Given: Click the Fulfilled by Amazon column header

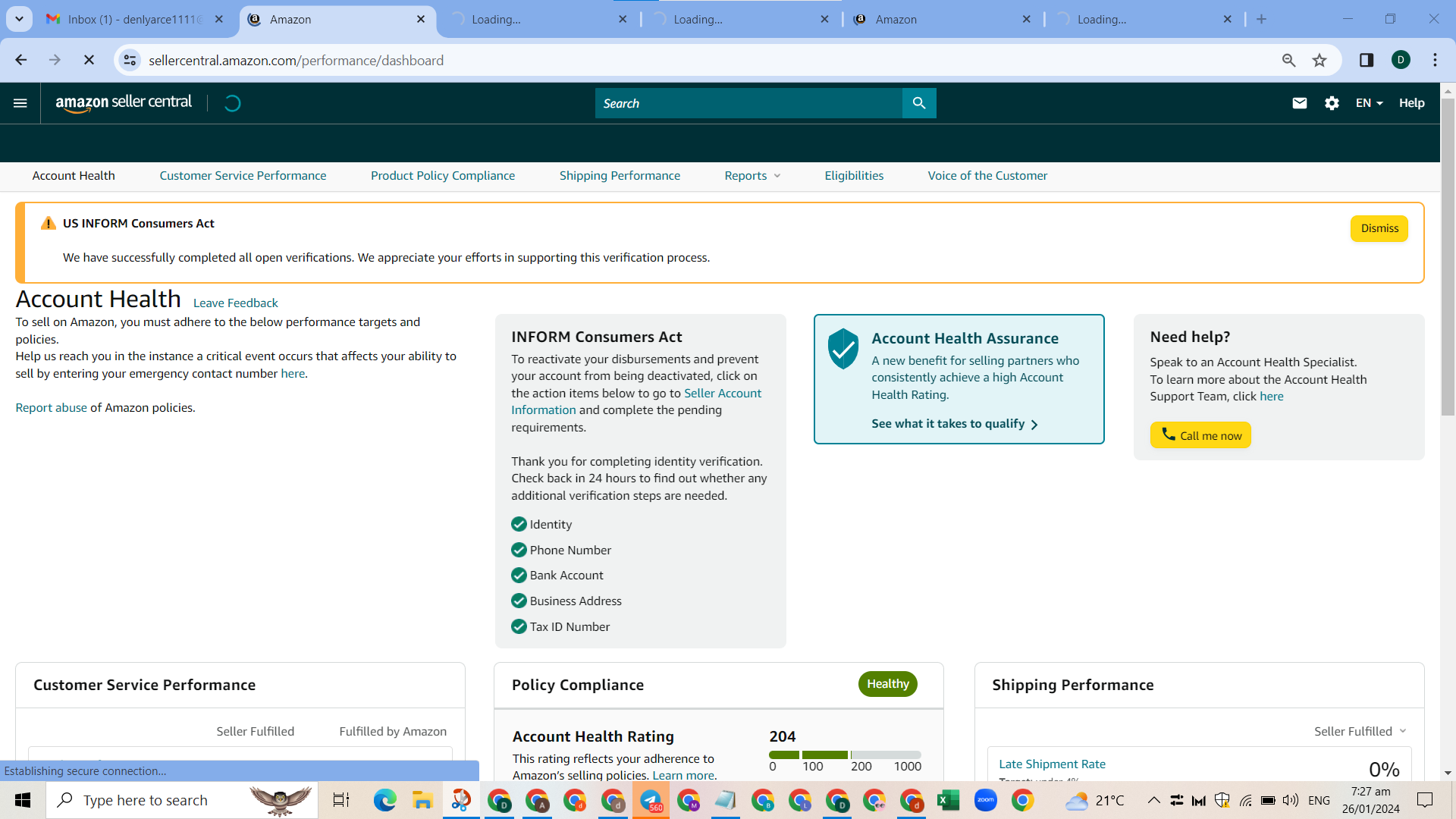Looking at the screenshot, I should [393, 731].
